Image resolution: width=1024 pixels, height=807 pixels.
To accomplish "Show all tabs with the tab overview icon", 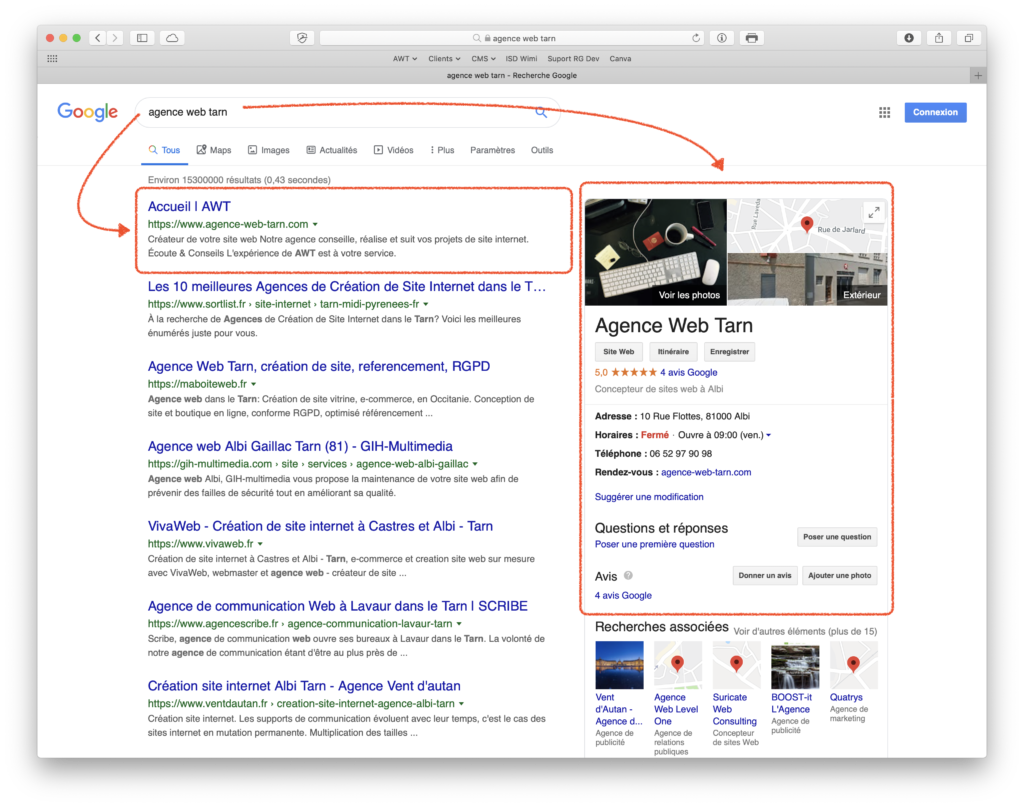I will [967, 37].
